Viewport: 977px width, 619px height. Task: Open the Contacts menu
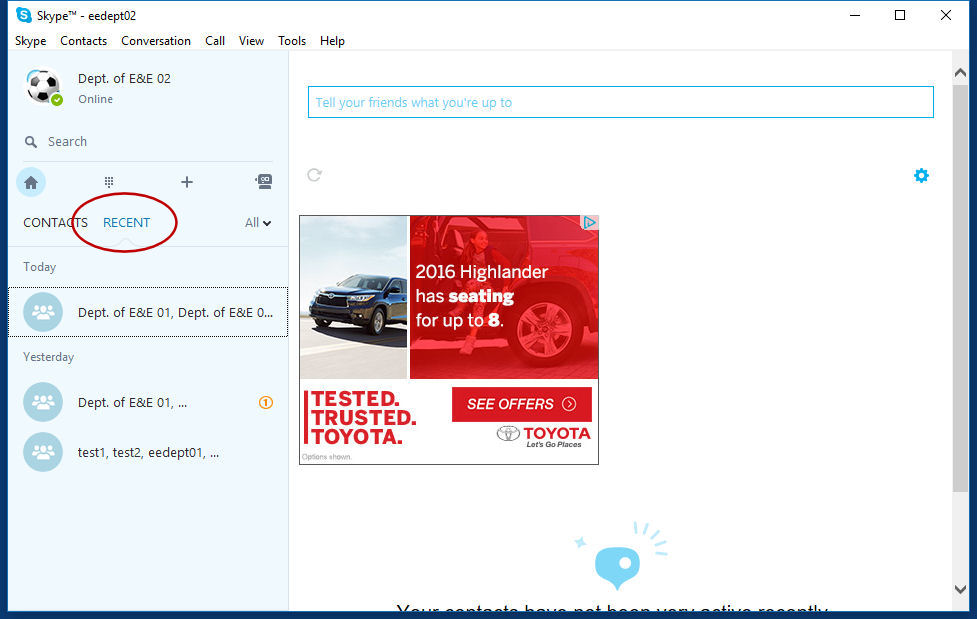pyautogui.click(x=83, y=41)
